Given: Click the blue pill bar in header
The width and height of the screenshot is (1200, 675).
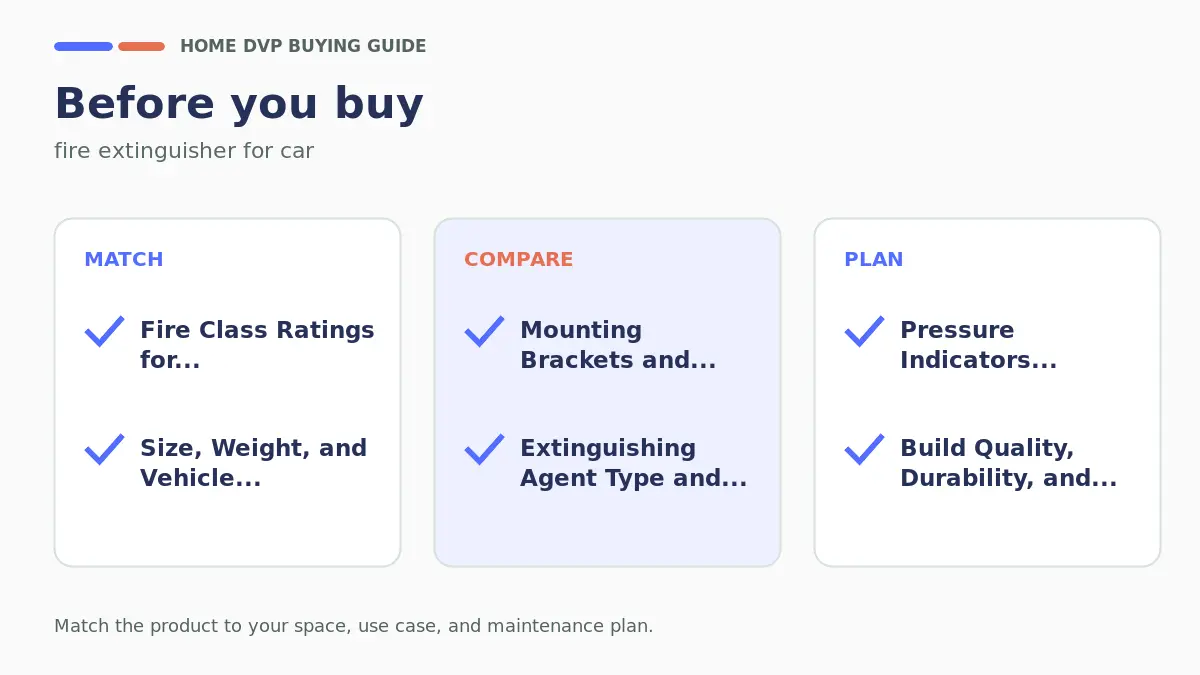Looking at the screenshot, I should pos(83,46).
